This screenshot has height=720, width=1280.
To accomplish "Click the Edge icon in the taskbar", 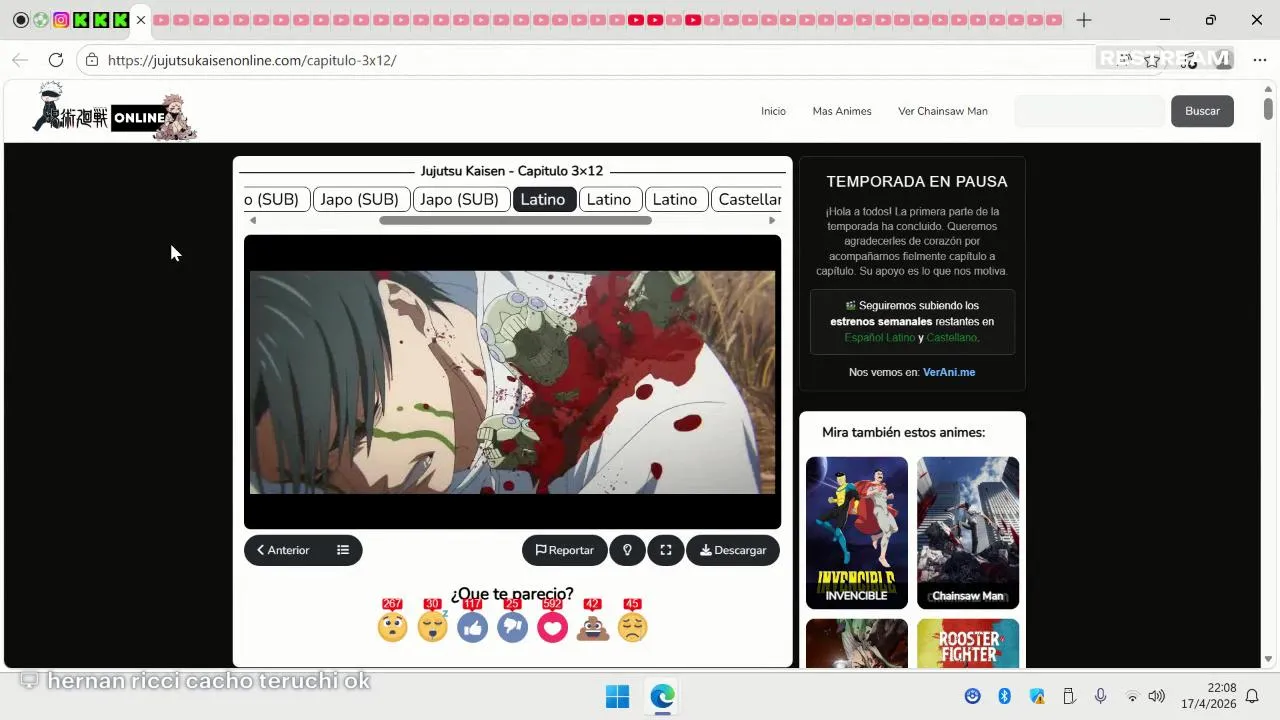I will 661,696.
